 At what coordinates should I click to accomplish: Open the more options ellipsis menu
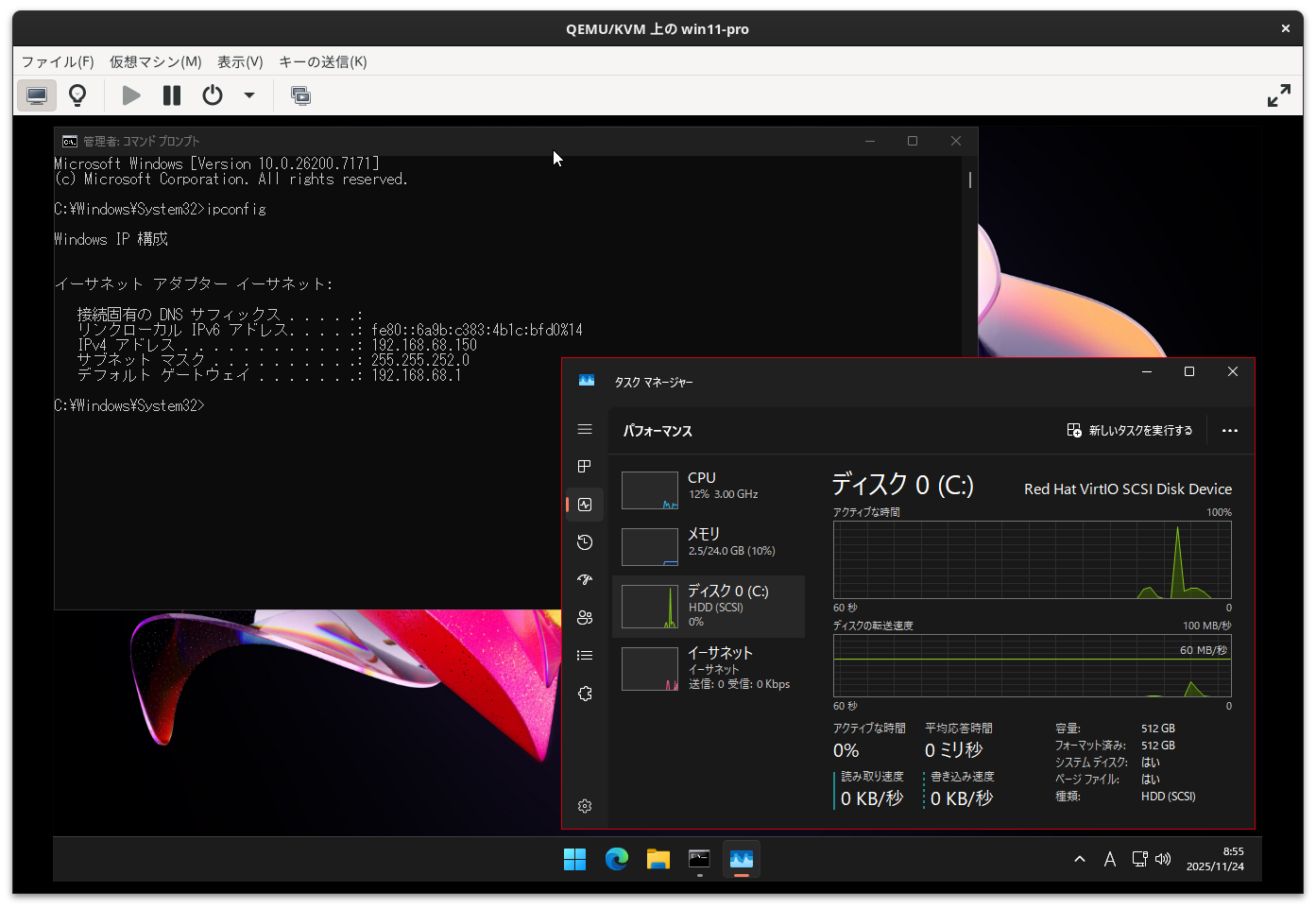pos(1229,430)
